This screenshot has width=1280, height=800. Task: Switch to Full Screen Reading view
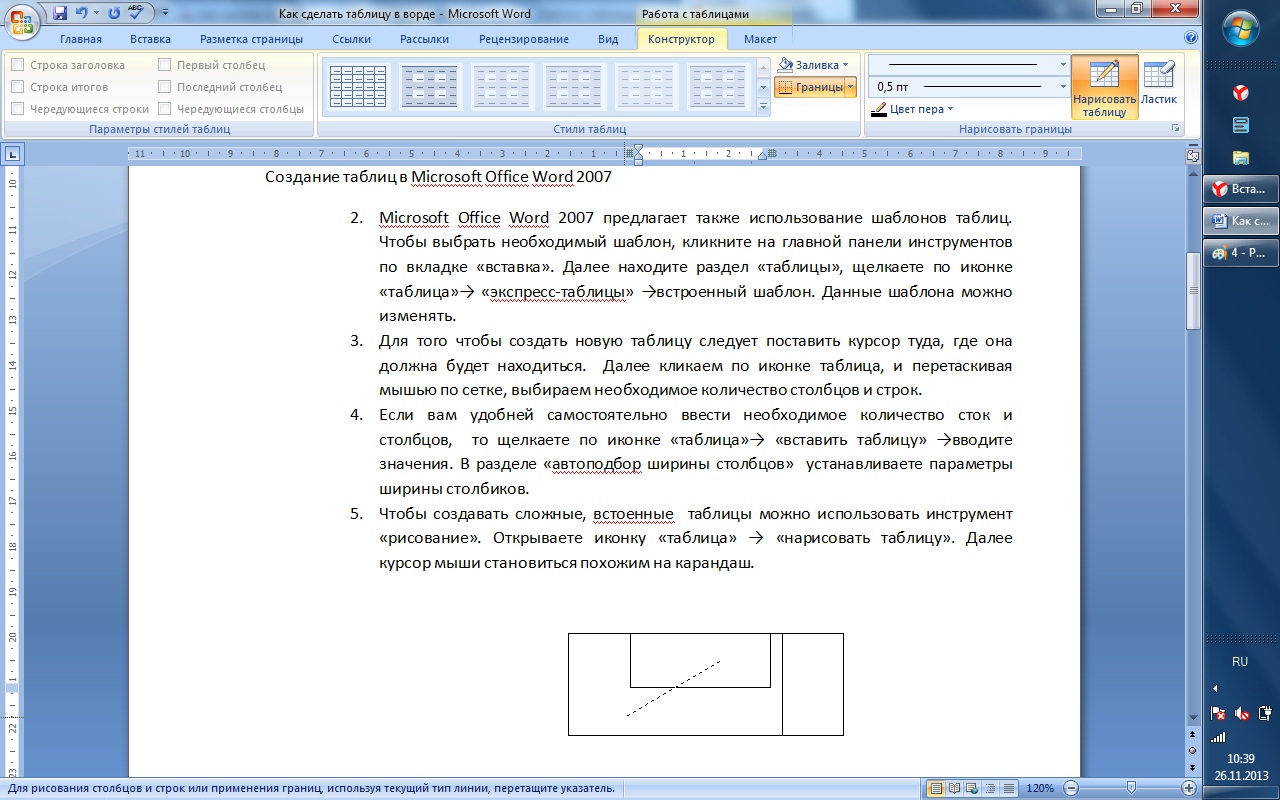point(955,788)
